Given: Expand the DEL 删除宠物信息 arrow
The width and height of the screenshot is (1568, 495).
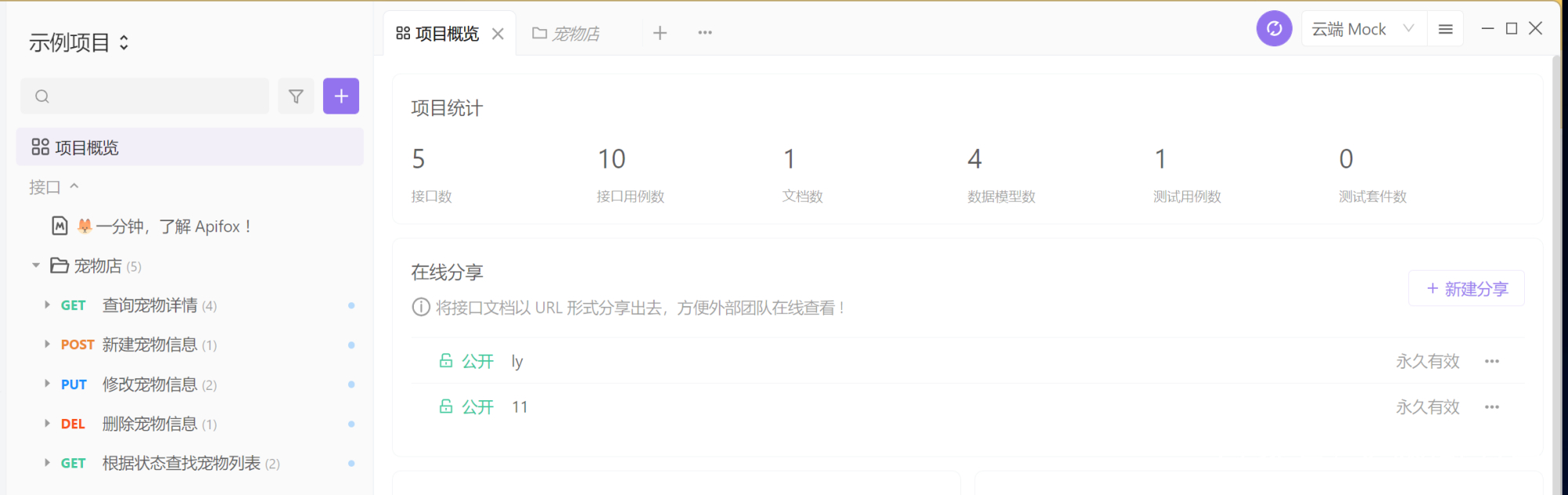Looking at the screenshot, I should (x=47, y=423).
